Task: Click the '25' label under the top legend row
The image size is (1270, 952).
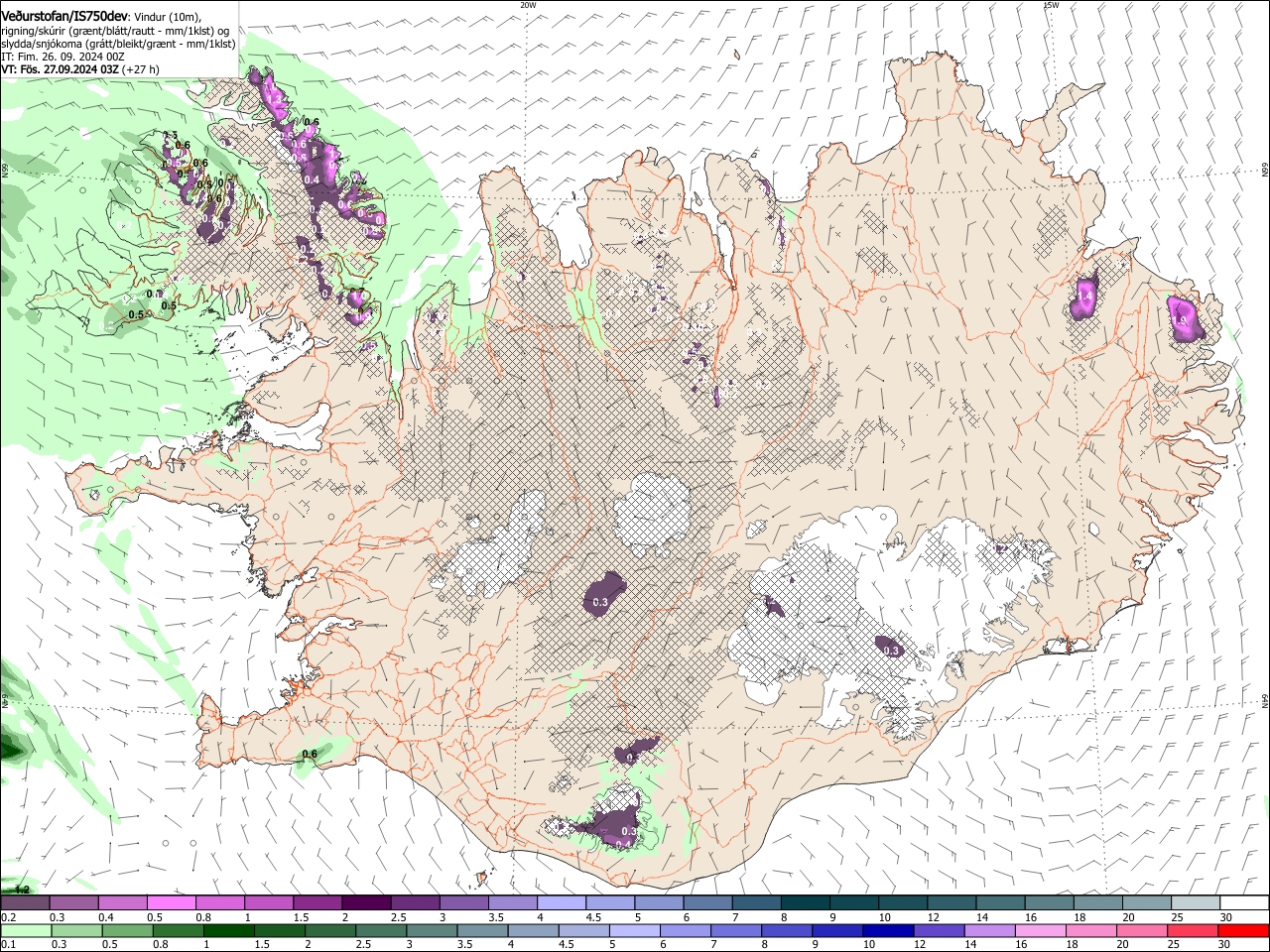Action: tap(1178, 917)
